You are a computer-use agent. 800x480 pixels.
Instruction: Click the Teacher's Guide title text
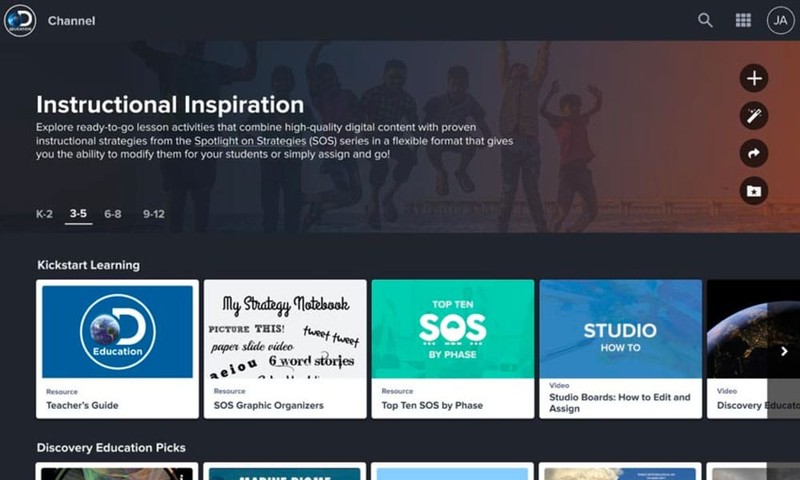coord(82,406)
